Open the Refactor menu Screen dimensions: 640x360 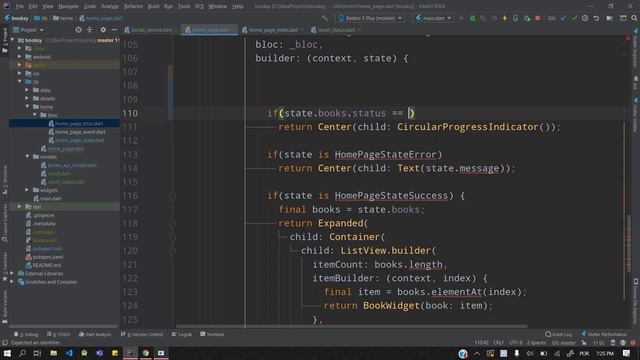coord(133,6)
